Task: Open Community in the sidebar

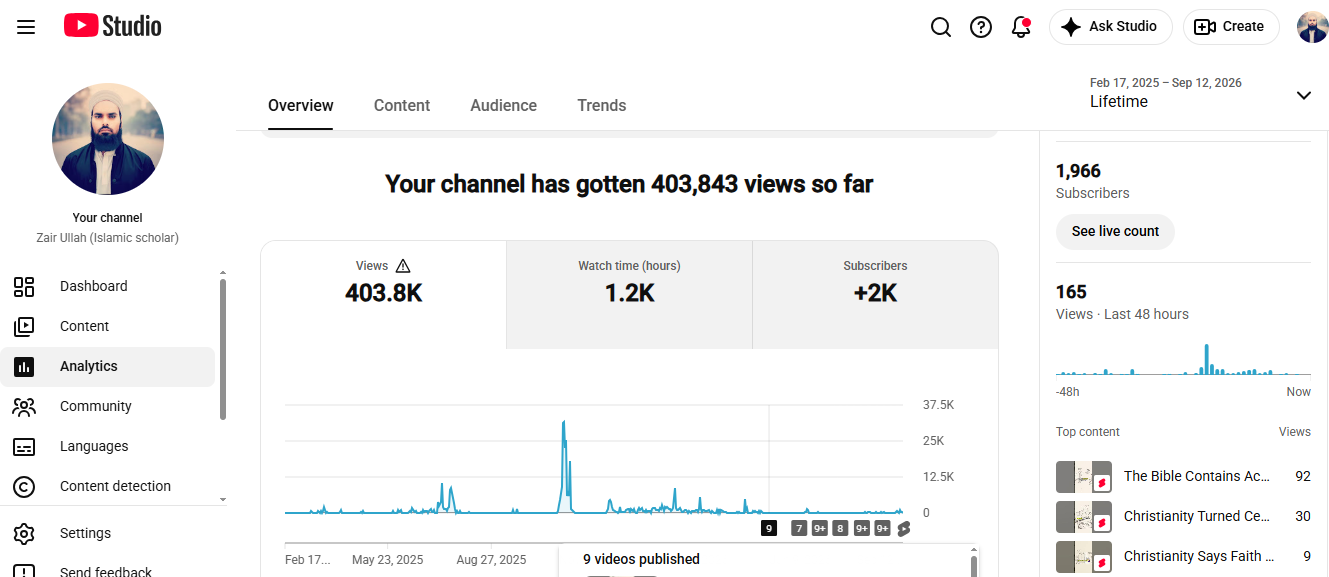Action: 108,407
